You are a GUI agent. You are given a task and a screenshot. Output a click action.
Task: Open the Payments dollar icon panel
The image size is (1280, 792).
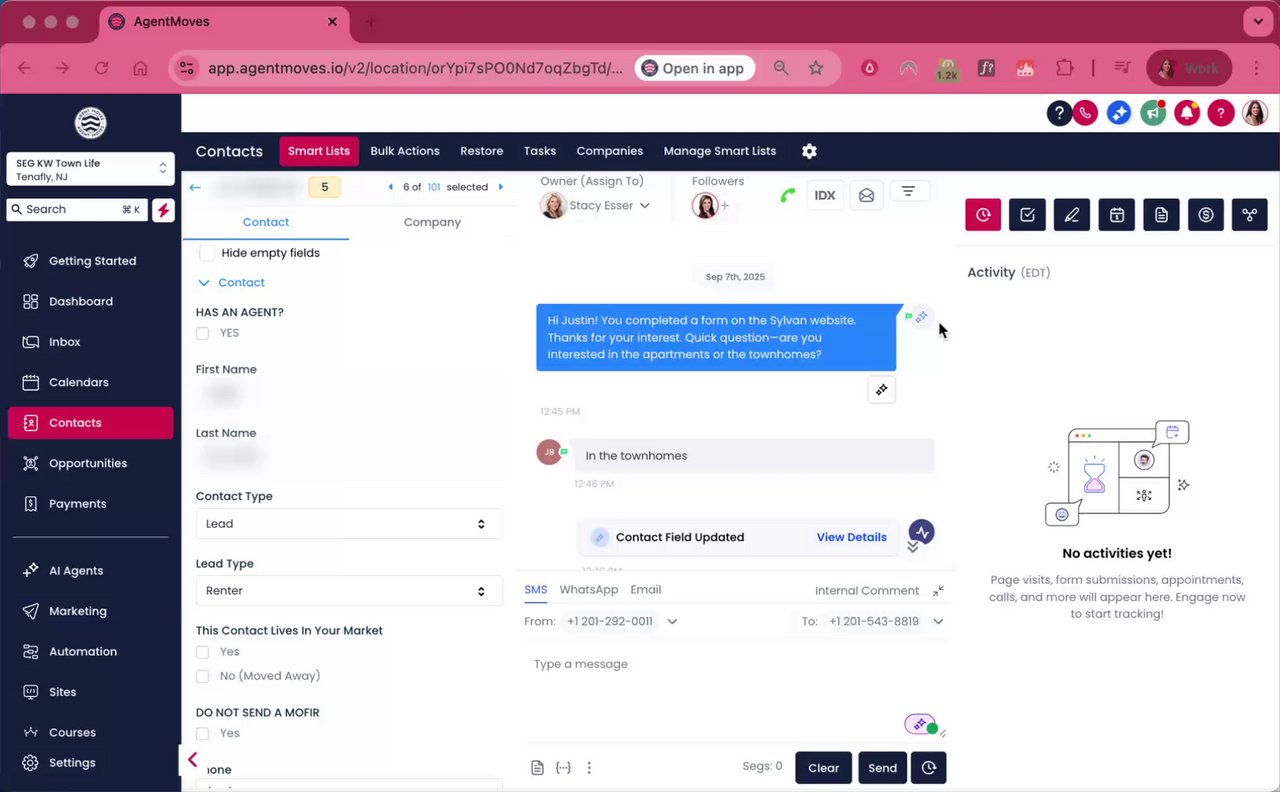[x=1206, y=215]
